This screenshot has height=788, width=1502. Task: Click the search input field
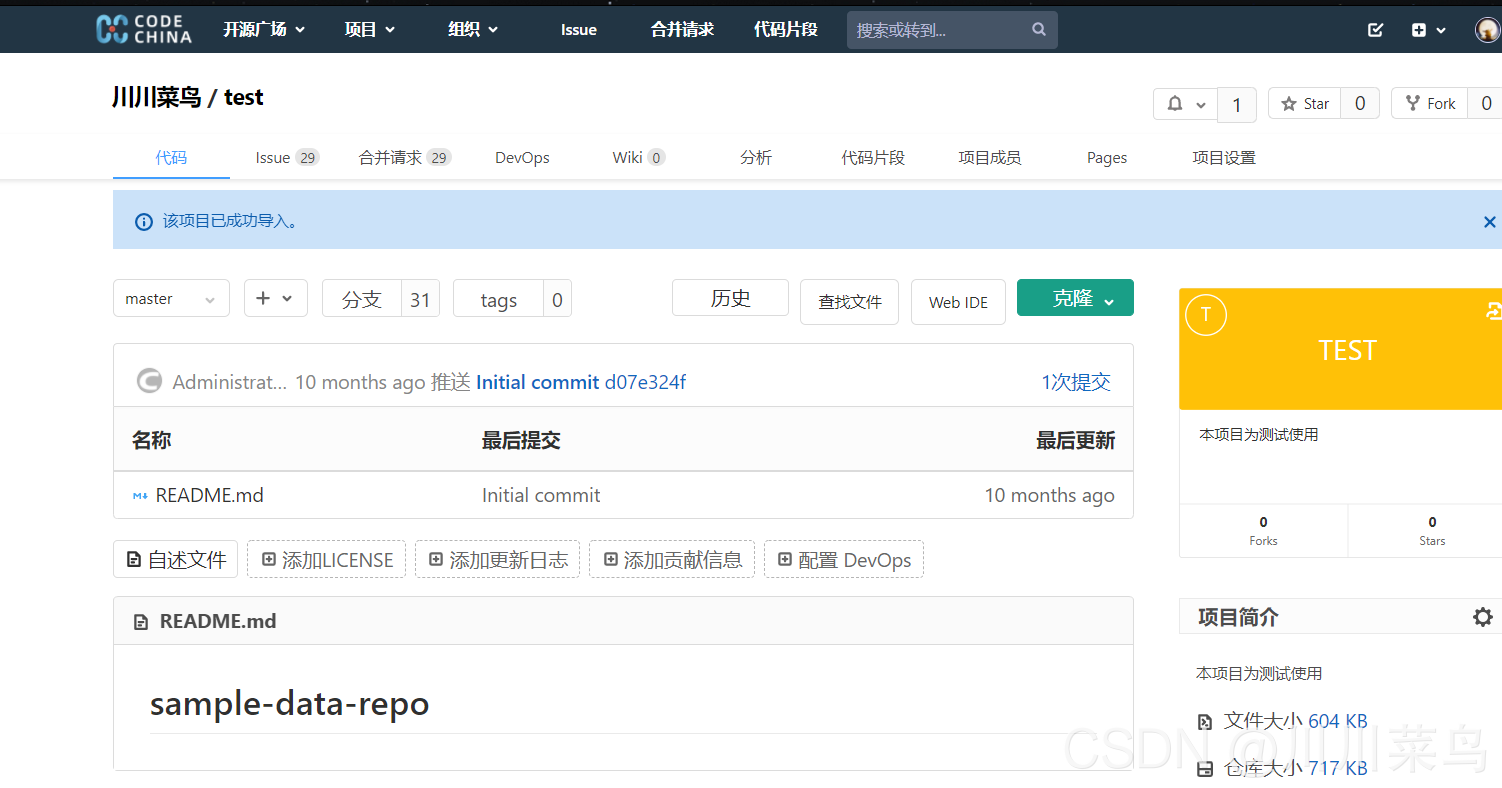(937, 30)
